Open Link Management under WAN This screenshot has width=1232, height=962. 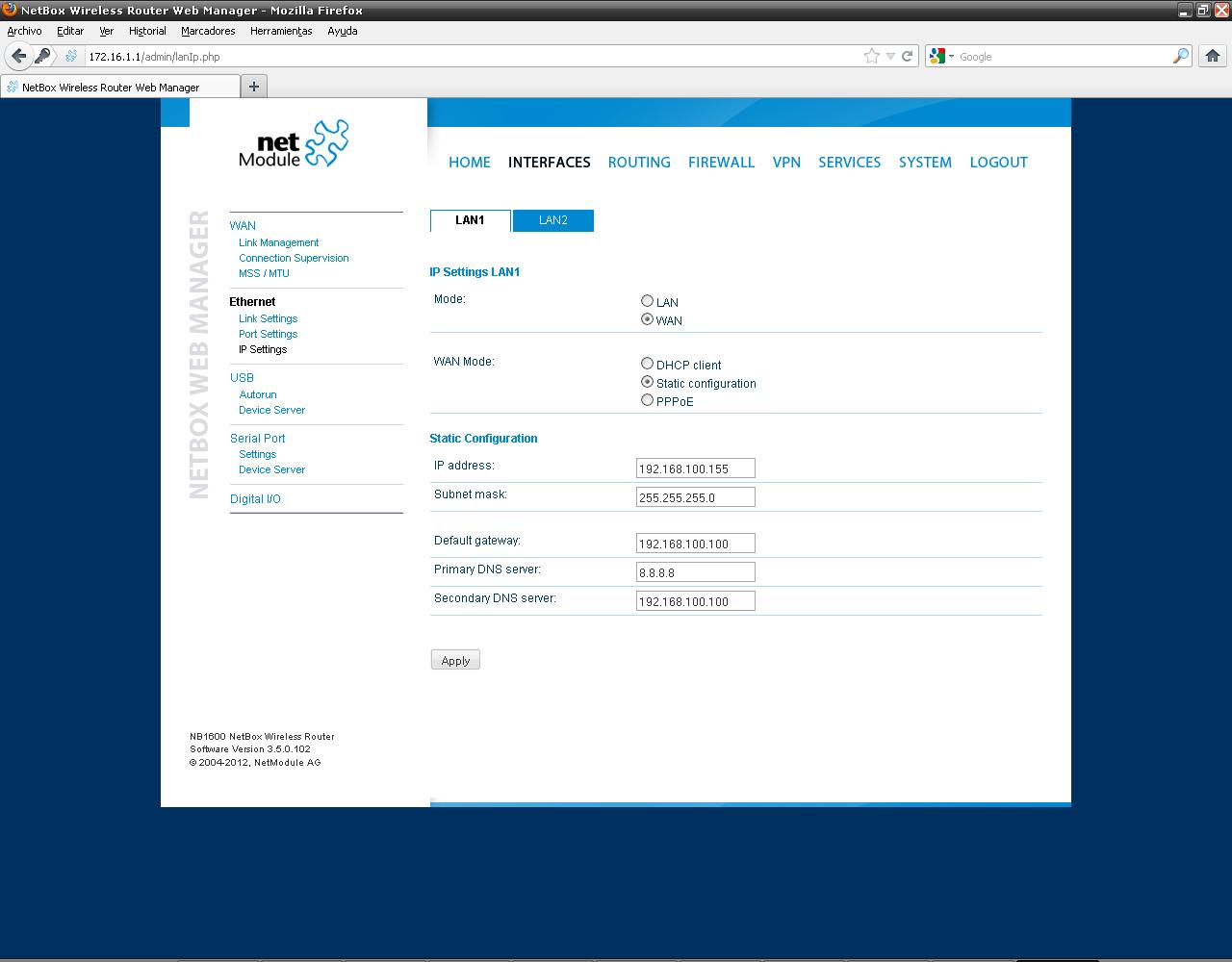[x=278, y=242]
